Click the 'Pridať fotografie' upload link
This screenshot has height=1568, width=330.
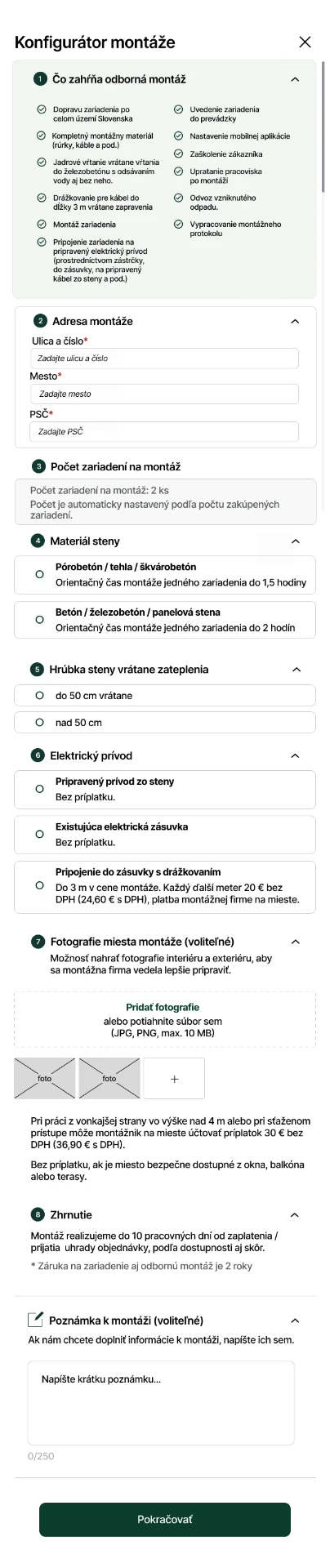163,1008
